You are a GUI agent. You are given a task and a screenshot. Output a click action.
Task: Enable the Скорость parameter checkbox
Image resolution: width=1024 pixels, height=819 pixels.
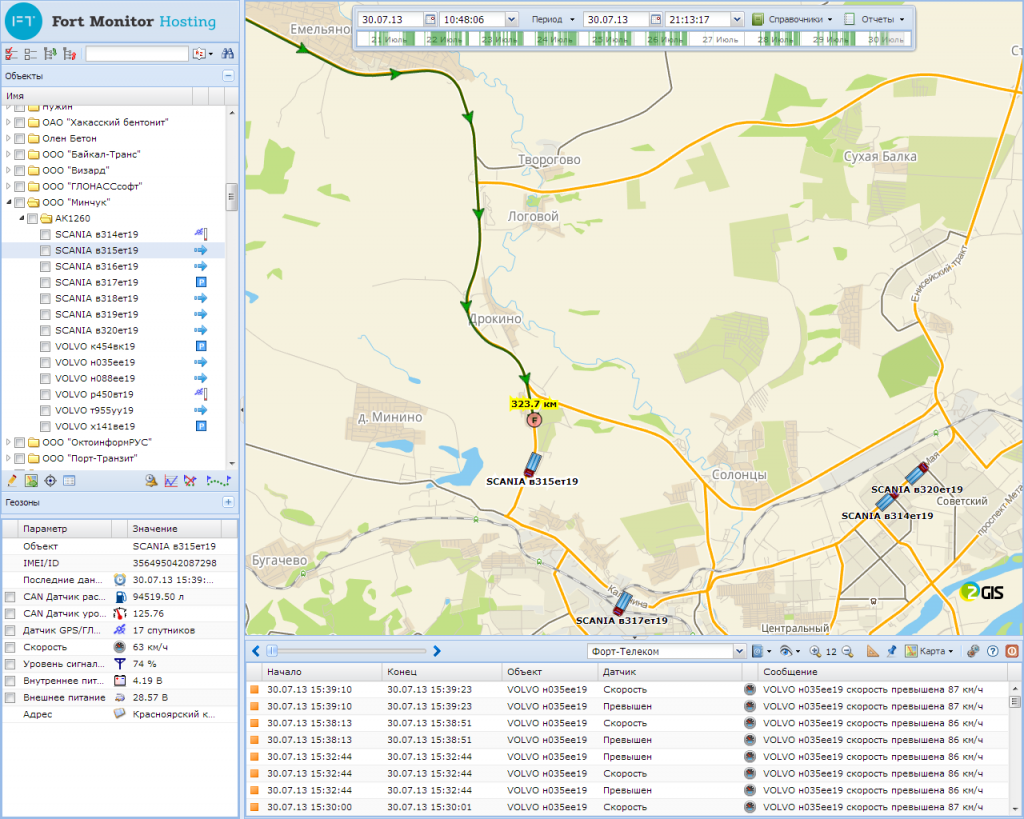[10, 647]
